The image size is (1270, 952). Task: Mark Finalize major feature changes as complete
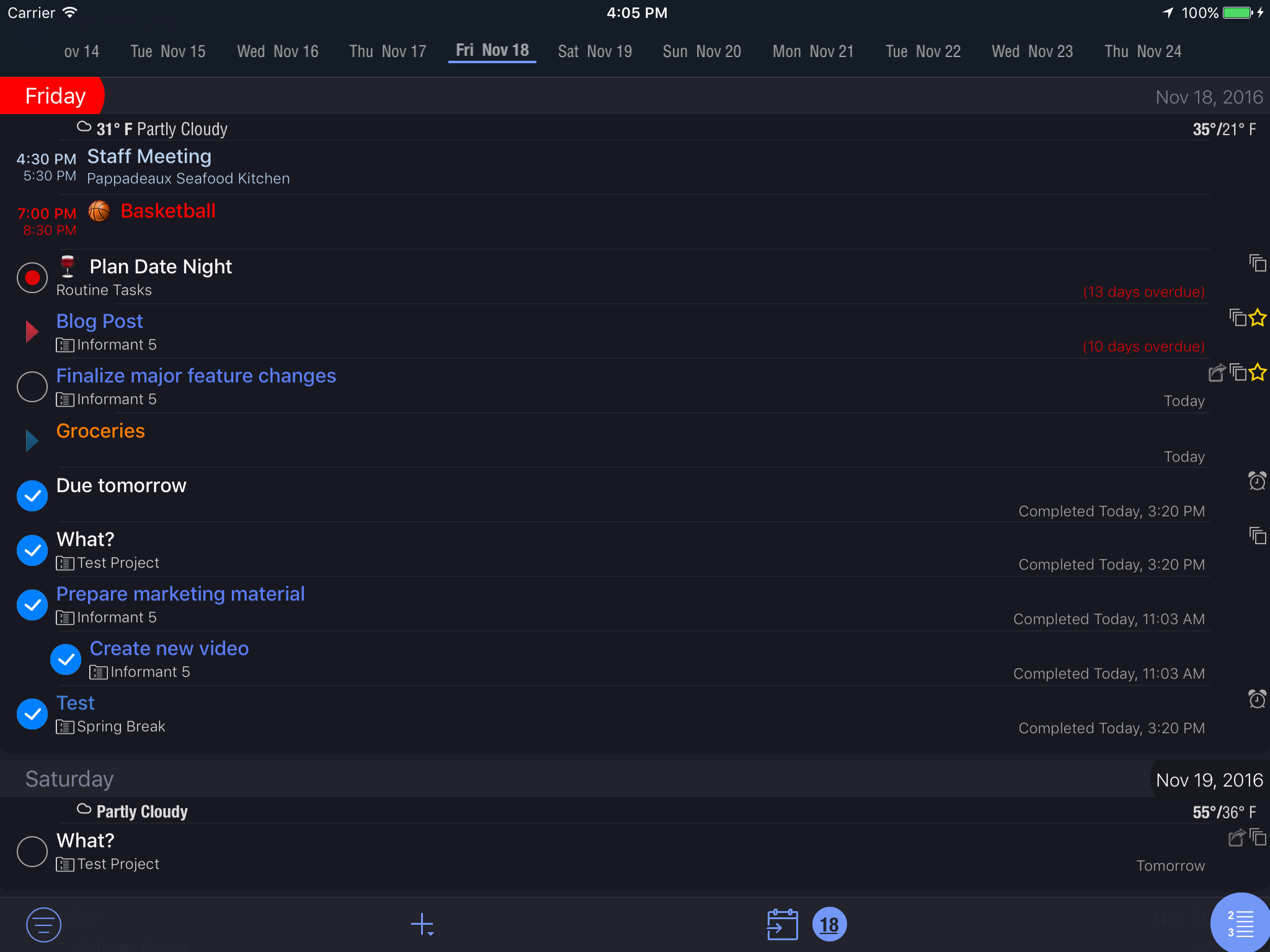pyautogui.click(x=32, y=387)
